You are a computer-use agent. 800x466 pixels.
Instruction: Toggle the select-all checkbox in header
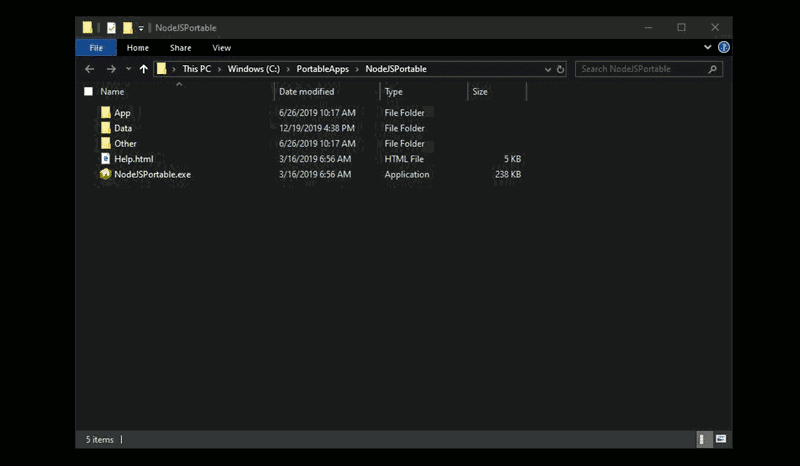coord(88,91)
